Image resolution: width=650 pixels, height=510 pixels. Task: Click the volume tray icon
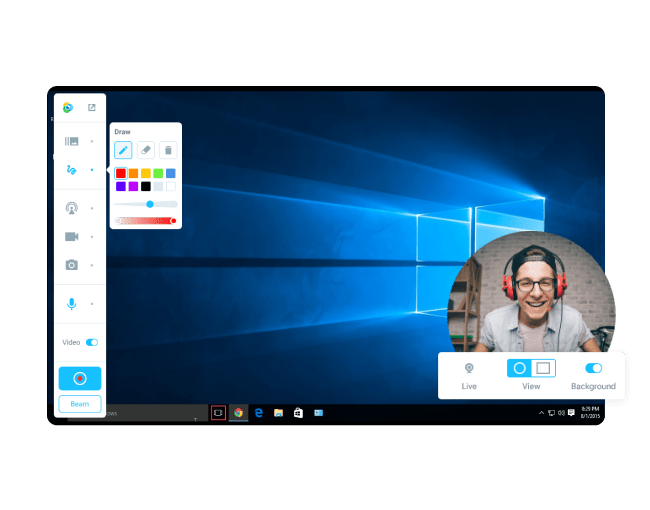click(561, 413)
